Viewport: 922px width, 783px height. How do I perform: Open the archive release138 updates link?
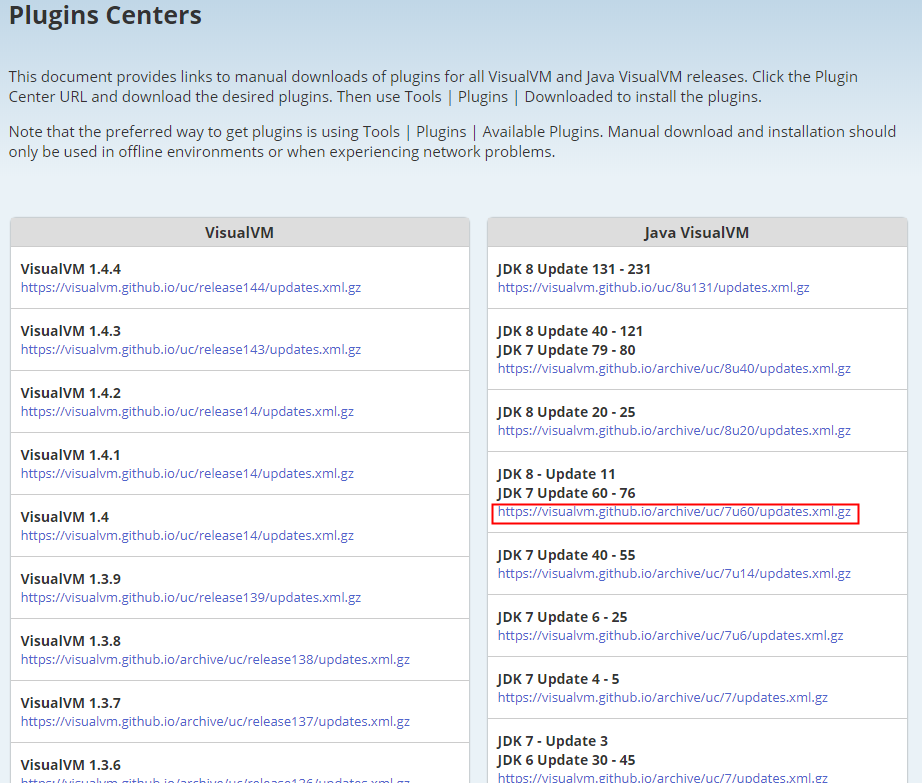pyautogui.click(x=215, y=660)
